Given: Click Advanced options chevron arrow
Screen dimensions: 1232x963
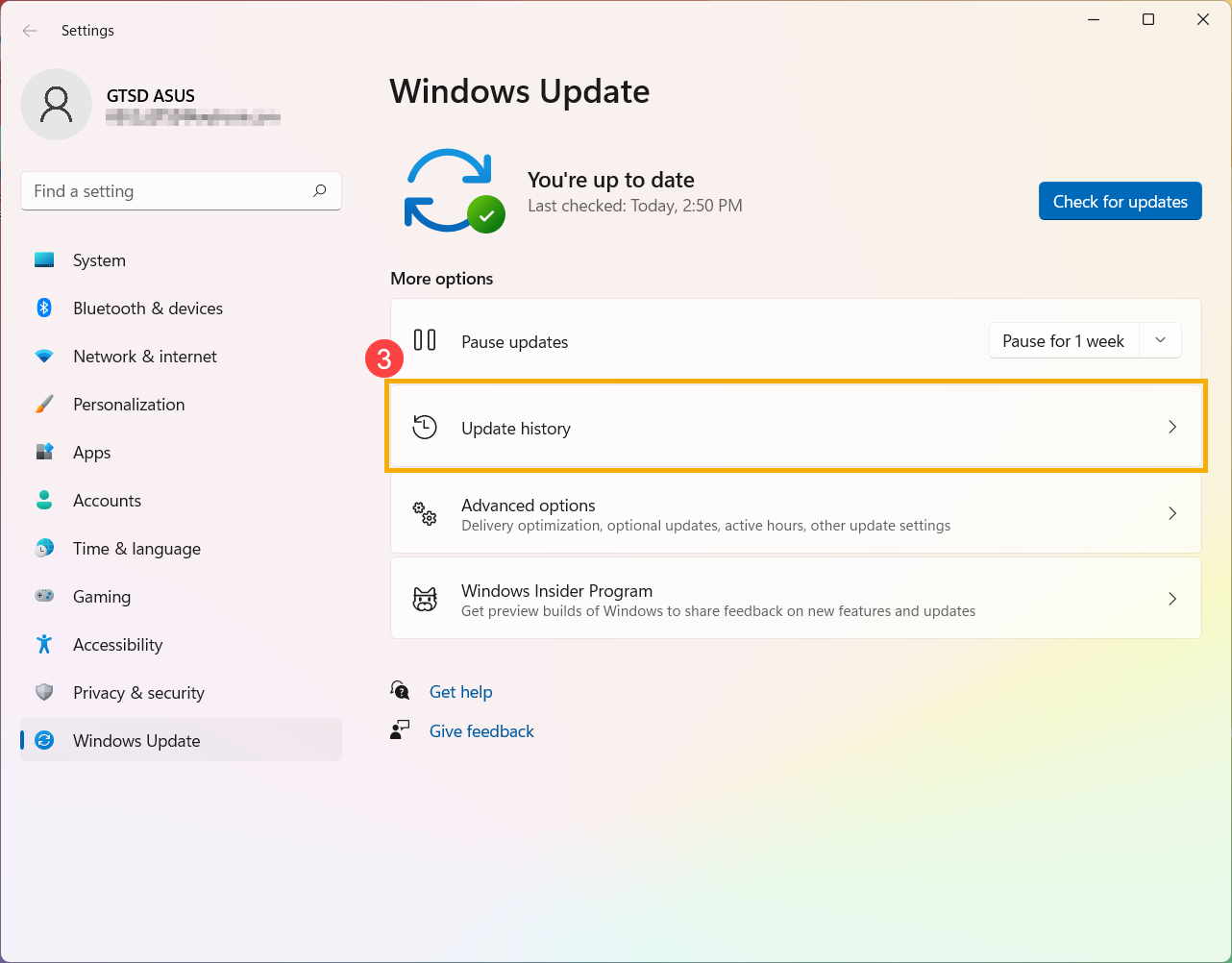Looking at the screenshot, I should click(1172, 513).
